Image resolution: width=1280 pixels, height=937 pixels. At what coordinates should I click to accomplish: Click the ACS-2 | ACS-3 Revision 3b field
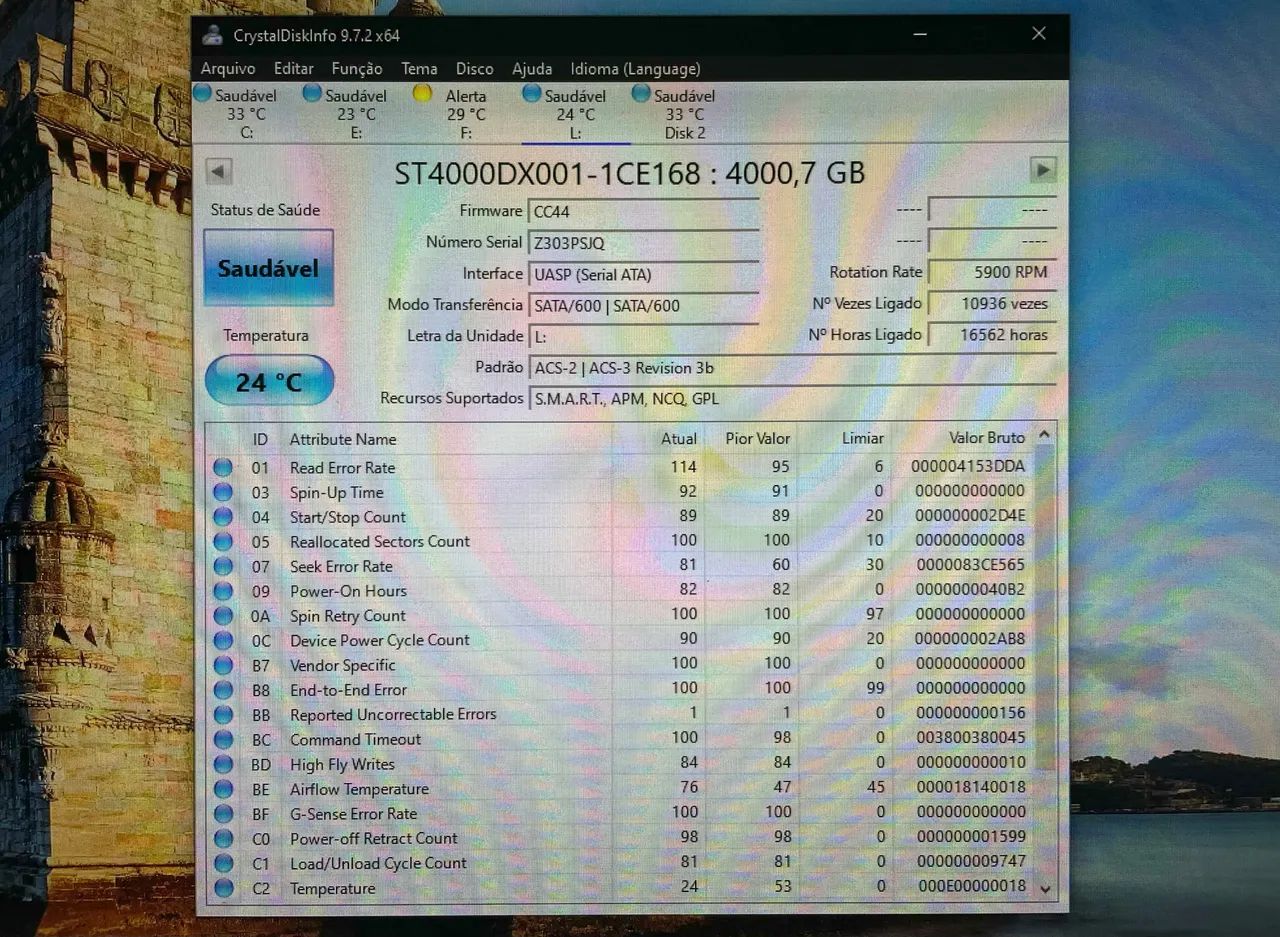pyautogui.click(x=791, y=368)
